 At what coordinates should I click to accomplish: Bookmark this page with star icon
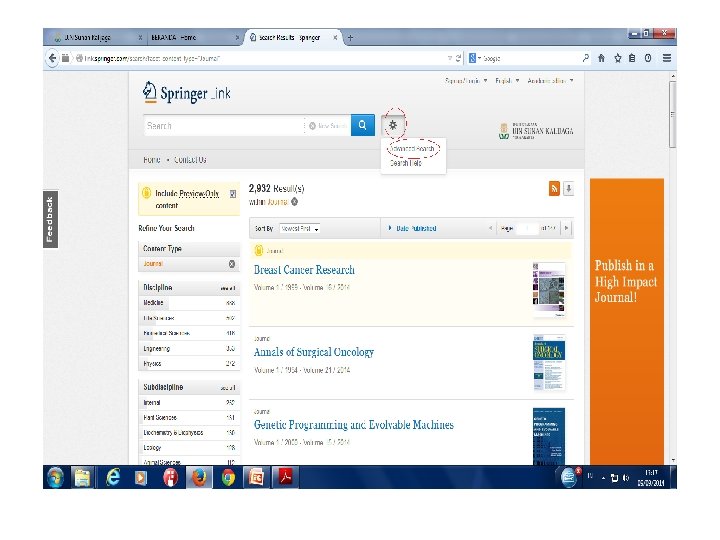pyautogui.click(x=618, y=58)
